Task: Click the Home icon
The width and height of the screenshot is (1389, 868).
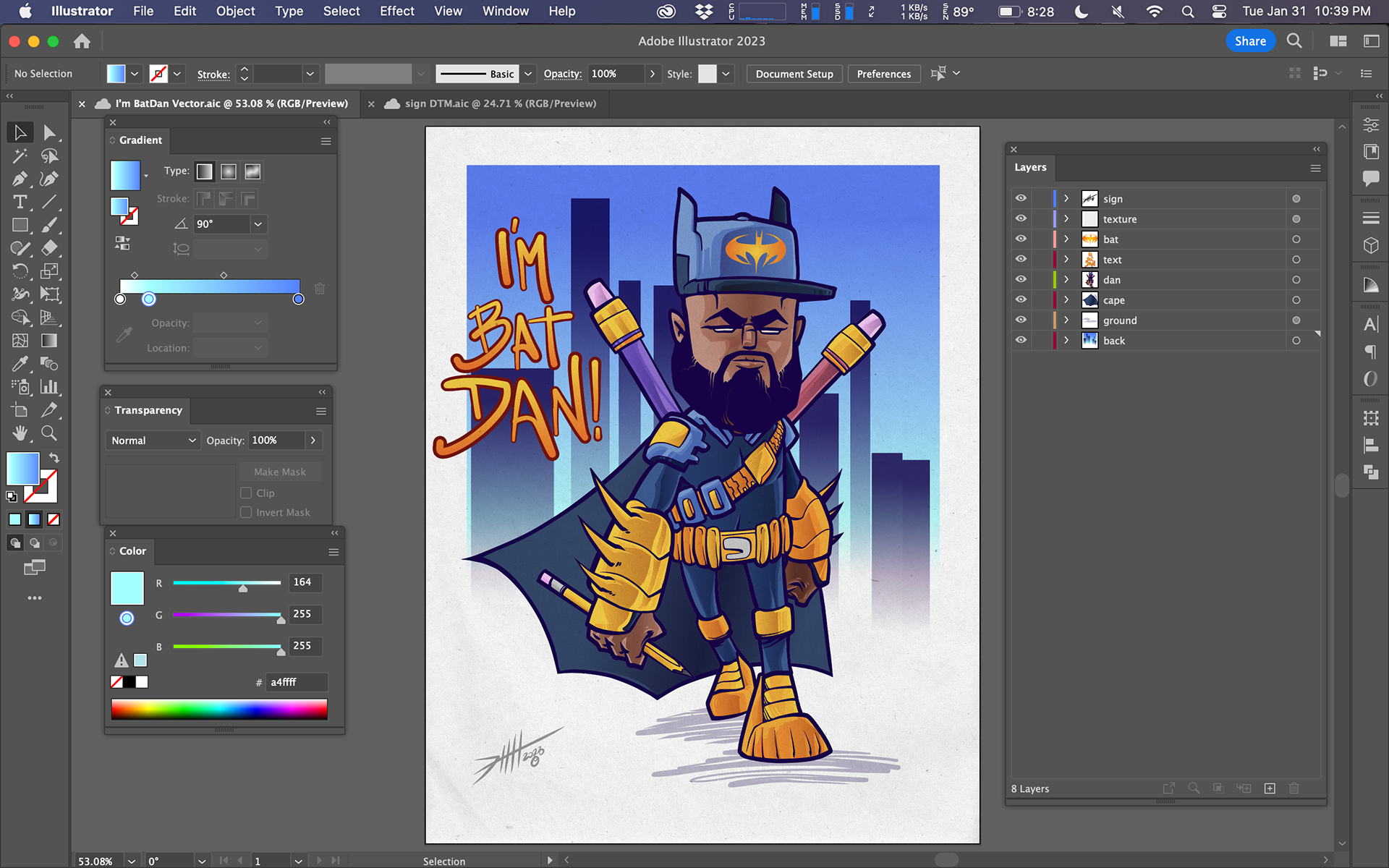Action: pyautogui.click(x=82, y=41)
